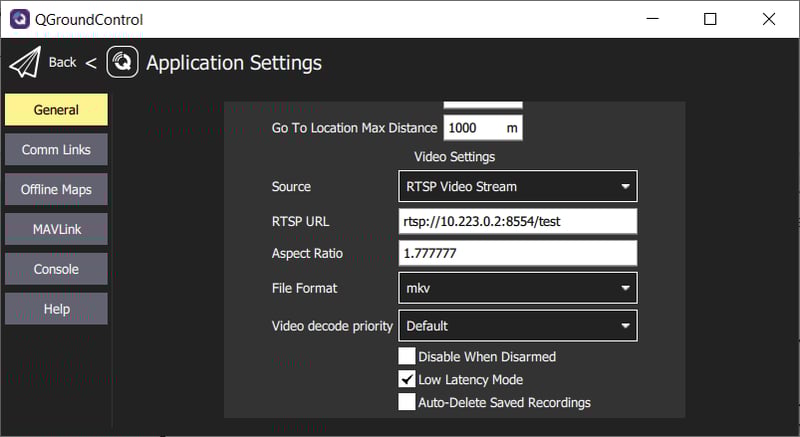Enable Disable When Disarmed checkbox

[407, 356]
